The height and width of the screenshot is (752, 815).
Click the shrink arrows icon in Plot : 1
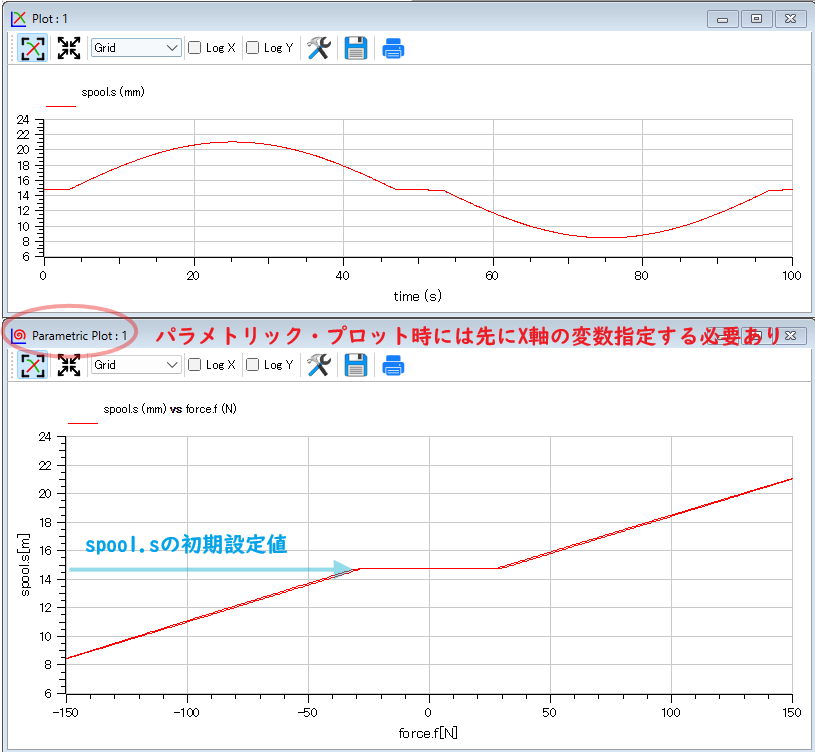69,48
